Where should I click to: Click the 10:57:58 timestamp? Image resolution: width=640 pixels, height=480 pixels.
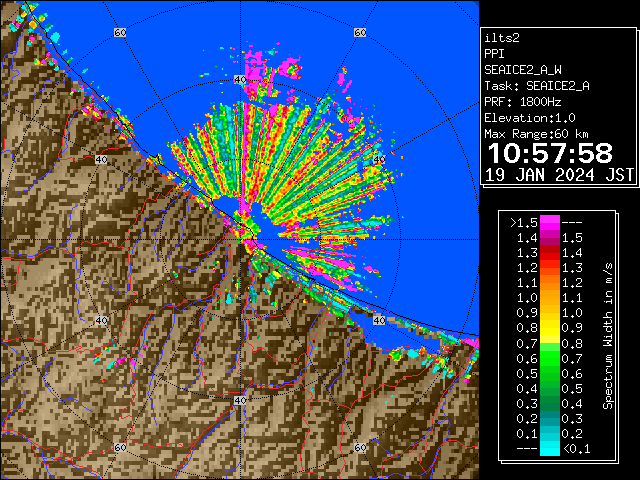click(550, 153)
